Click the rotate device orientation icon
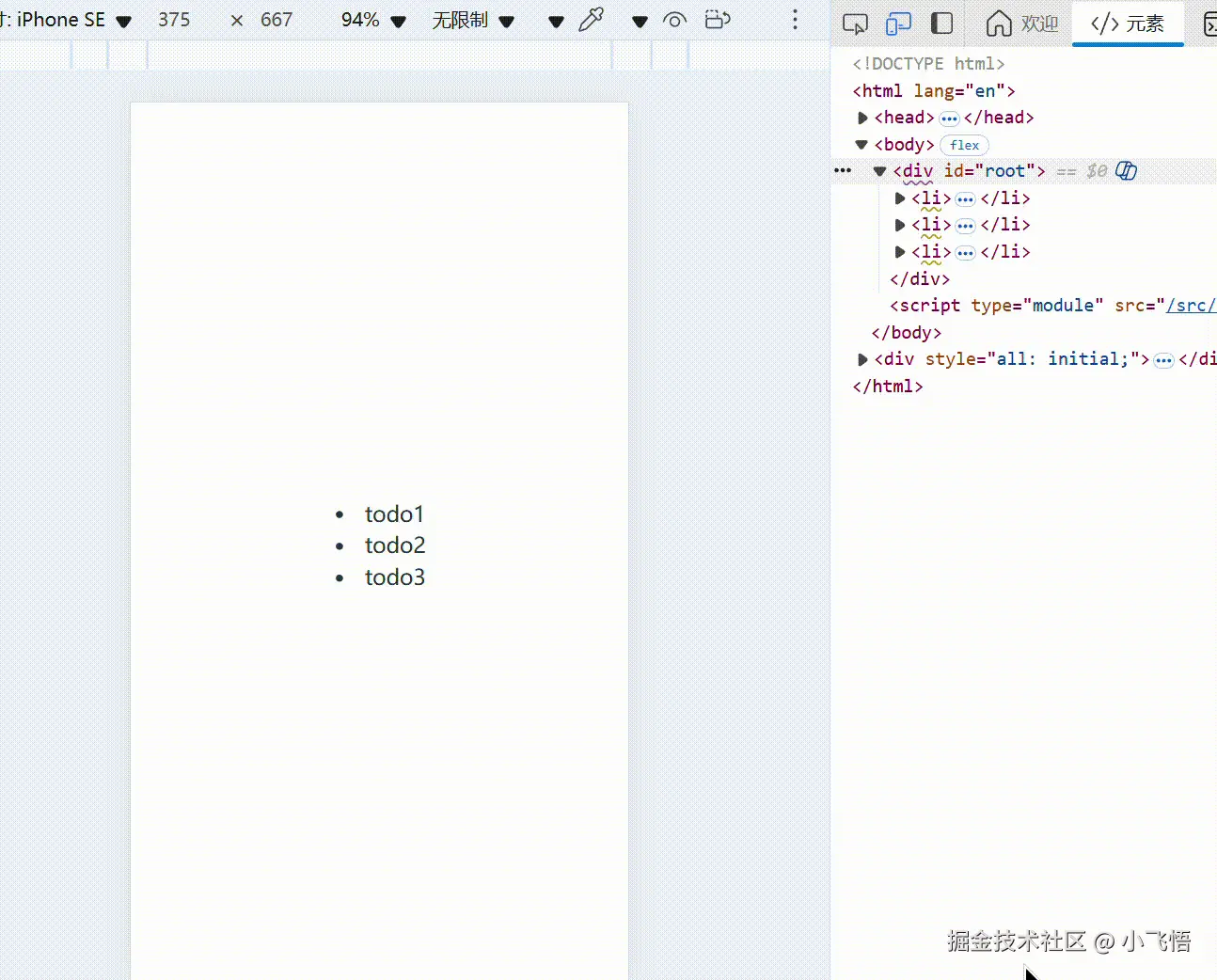Image resolution: width=1217 pixels, height=980 pixels. 718,20
